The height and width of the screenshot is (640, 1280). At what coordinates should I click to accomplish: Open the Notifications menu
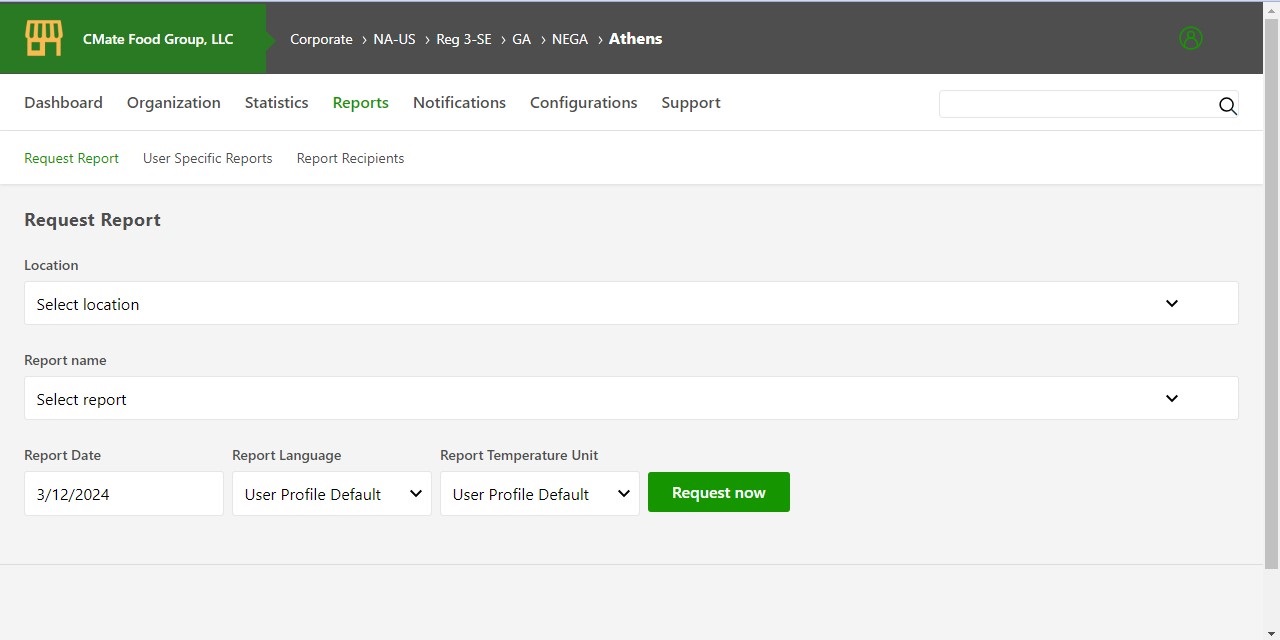click(x=459, y=102)
